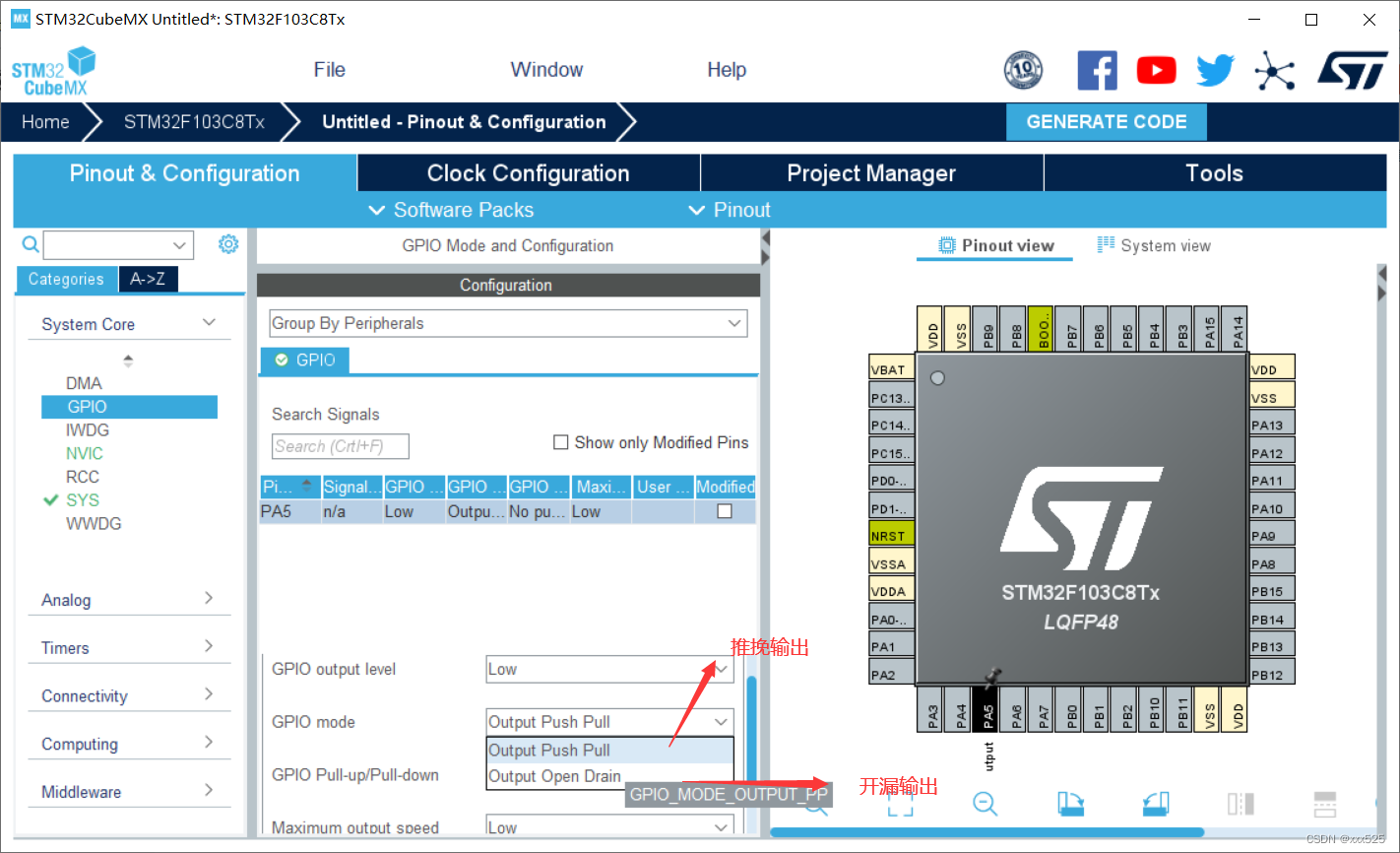The height and width of the screenshot is (853, 1400).
Task: Enable Show only Modified Pins
Action: click(561, 442)
